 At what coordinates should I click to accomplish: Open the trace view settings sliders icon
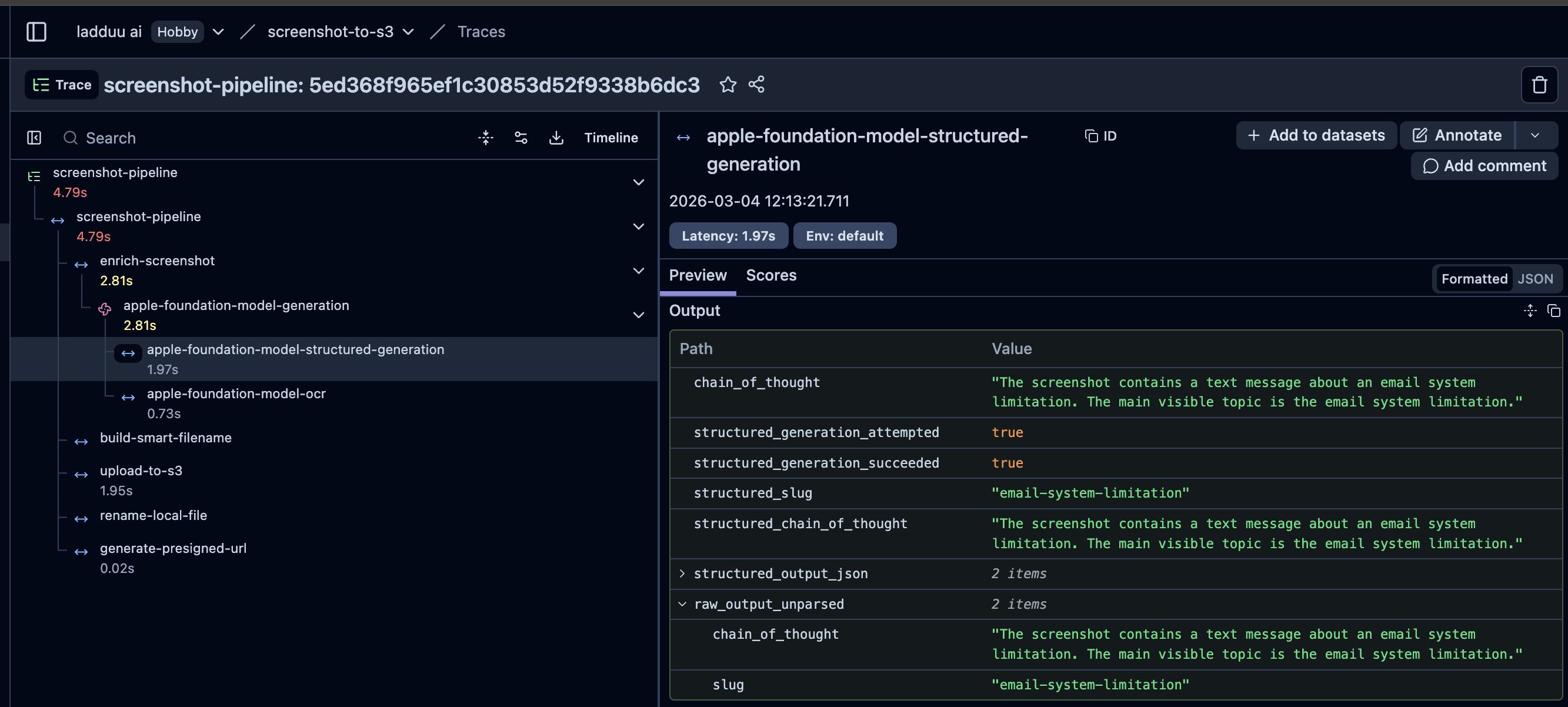pos(521,138)
